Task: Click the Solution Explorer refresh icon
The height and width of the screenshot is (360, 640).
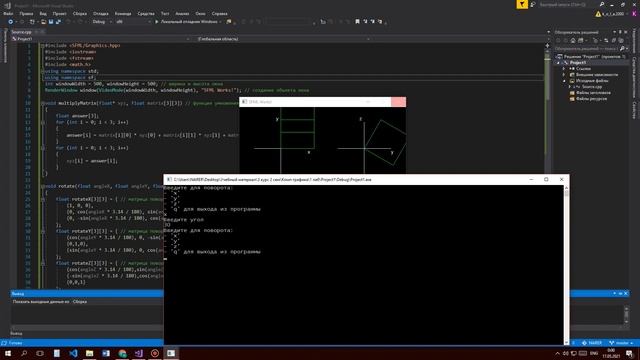Action: click(606, 40)
